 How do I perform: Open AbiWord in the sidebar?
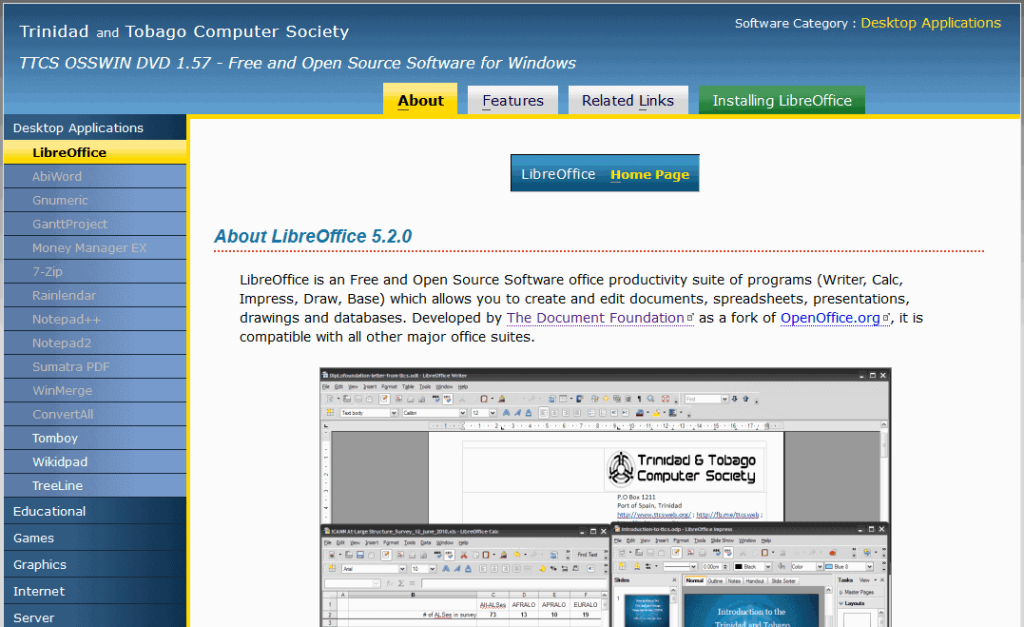[x=95, y=176]
